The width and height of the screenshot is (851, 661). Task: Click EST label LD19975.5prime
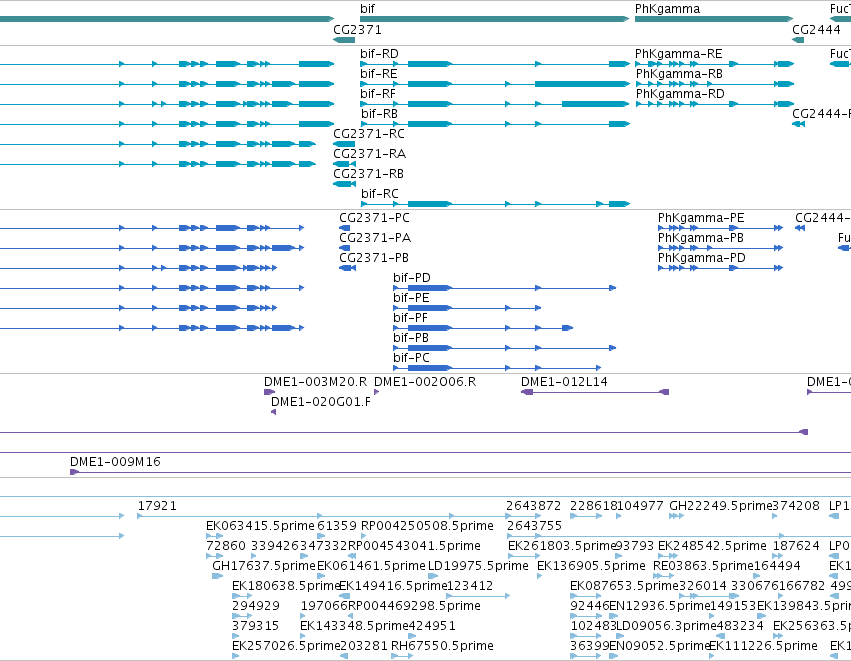[x=478, y=566]
